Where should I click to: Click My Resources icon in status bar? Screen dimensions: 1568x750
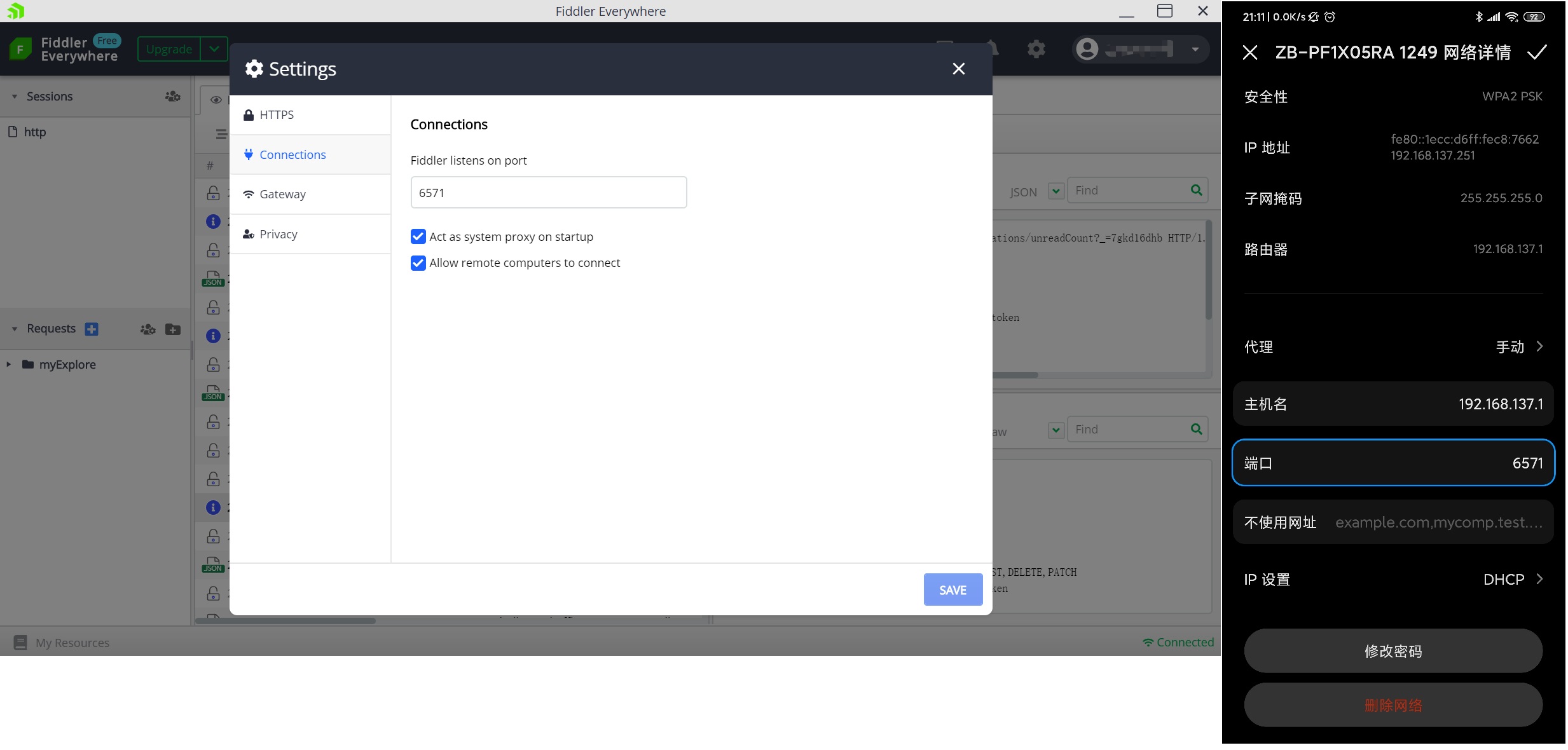(20, 643)
